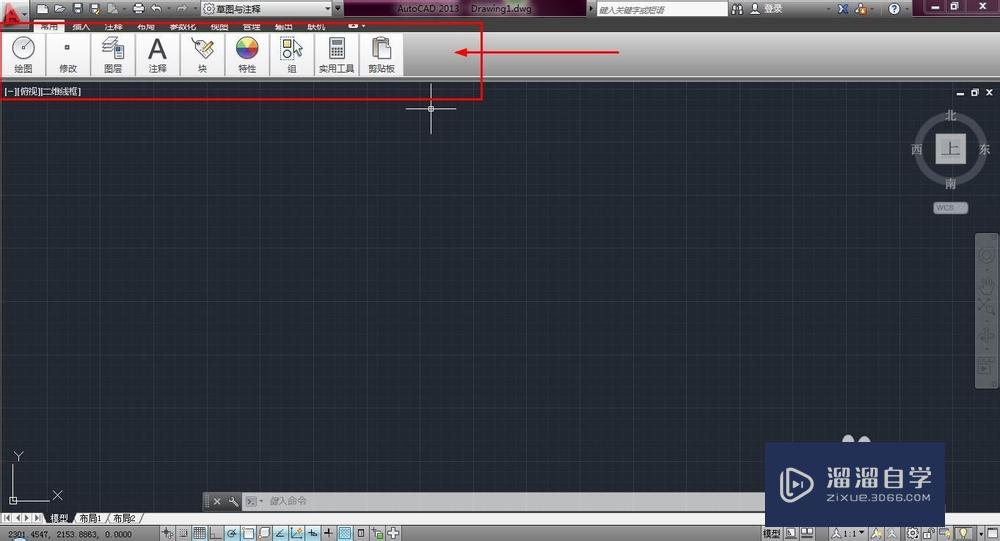Viewport: 1000px width, 541px height.
Task: Toggle polar tracking in status bar
Action: (x=232, y=533)
